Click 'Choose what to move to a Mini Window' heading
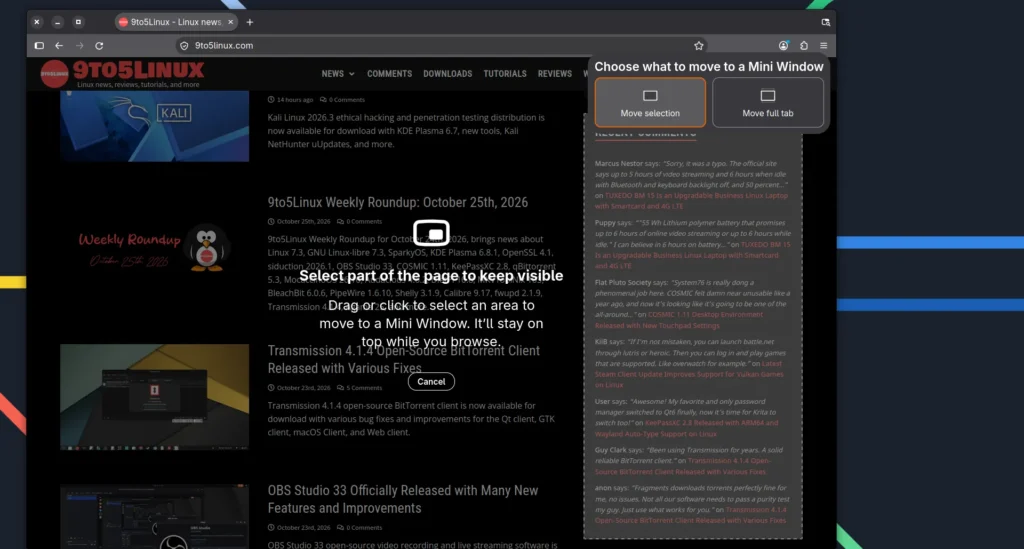Screen dimensions: 1024x549 (x=709, y=67)
